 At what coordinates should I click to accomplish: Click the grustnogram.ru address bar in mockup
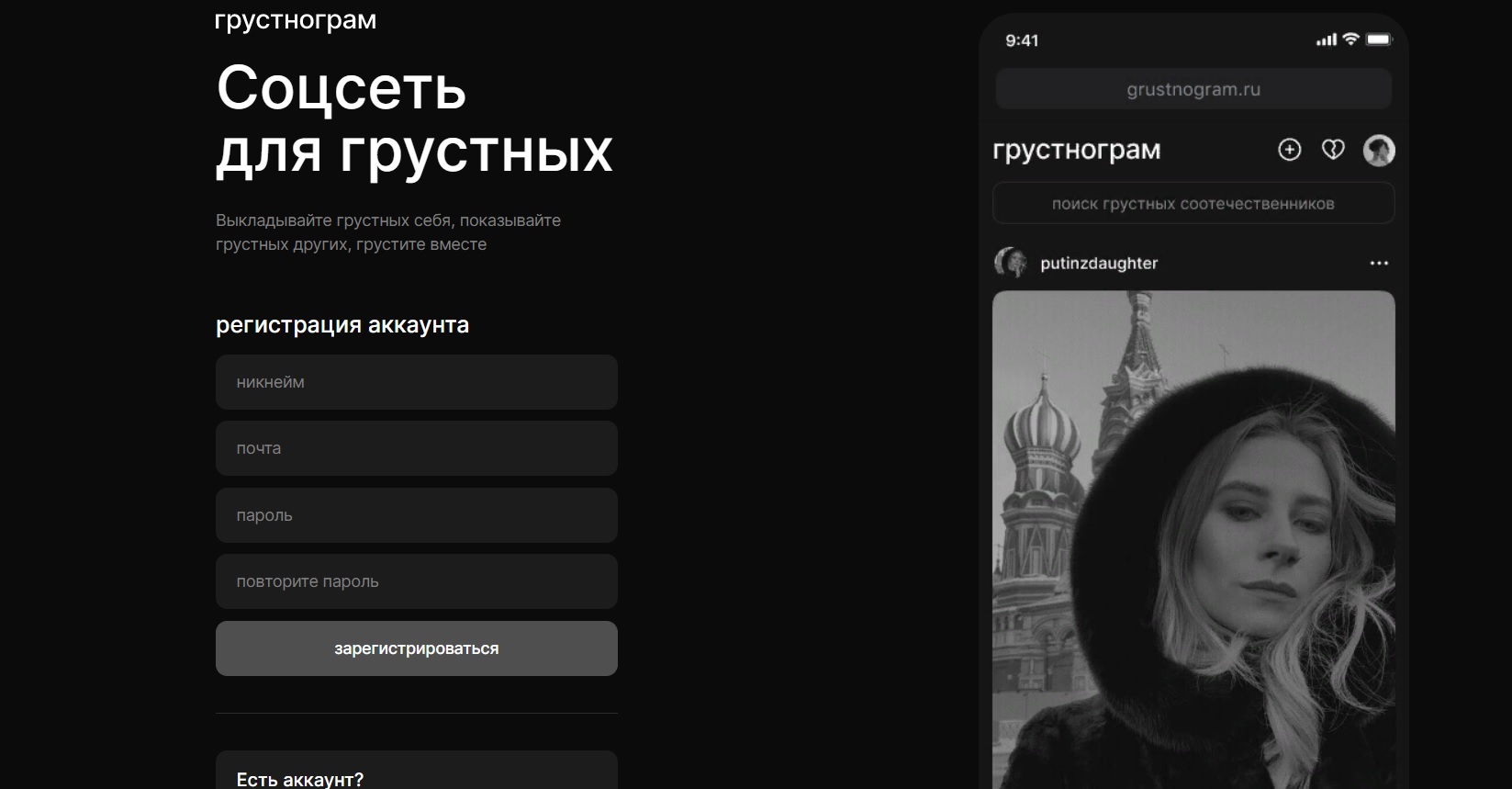(1193, 89)
